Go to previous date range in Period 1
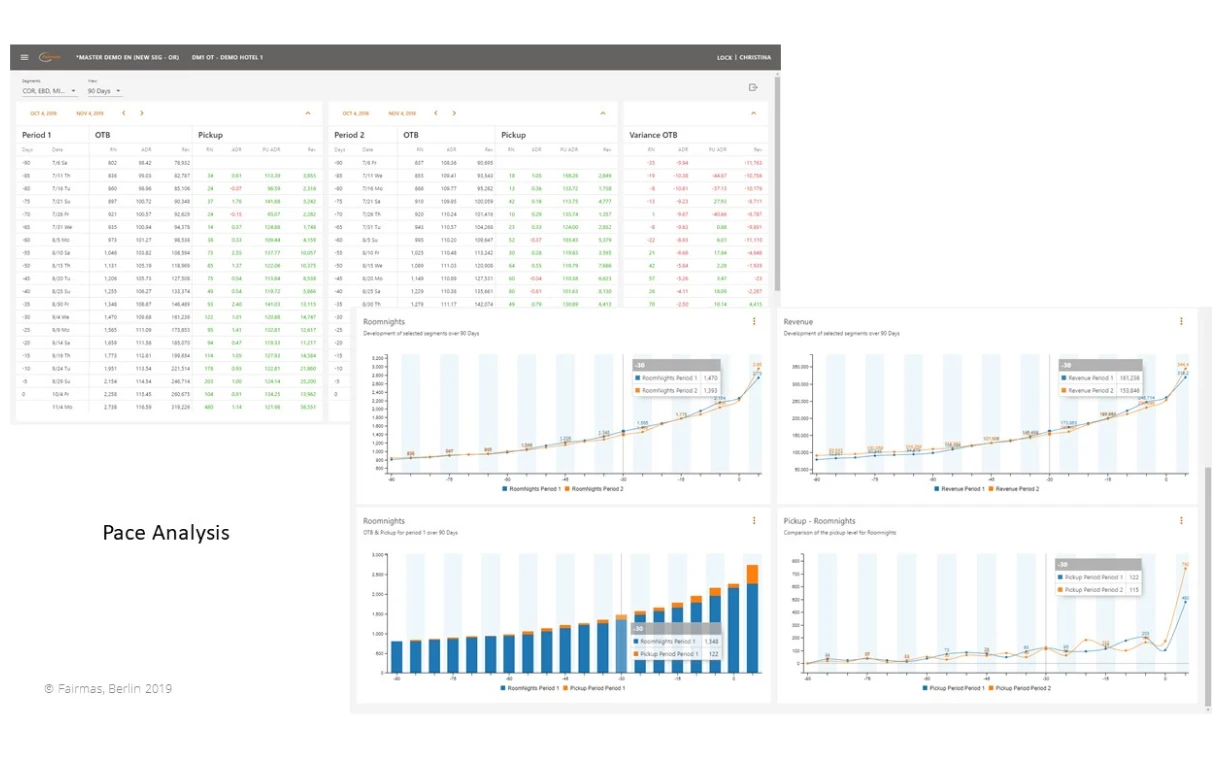Screen dimensions: 1224x768 [123, 114]
